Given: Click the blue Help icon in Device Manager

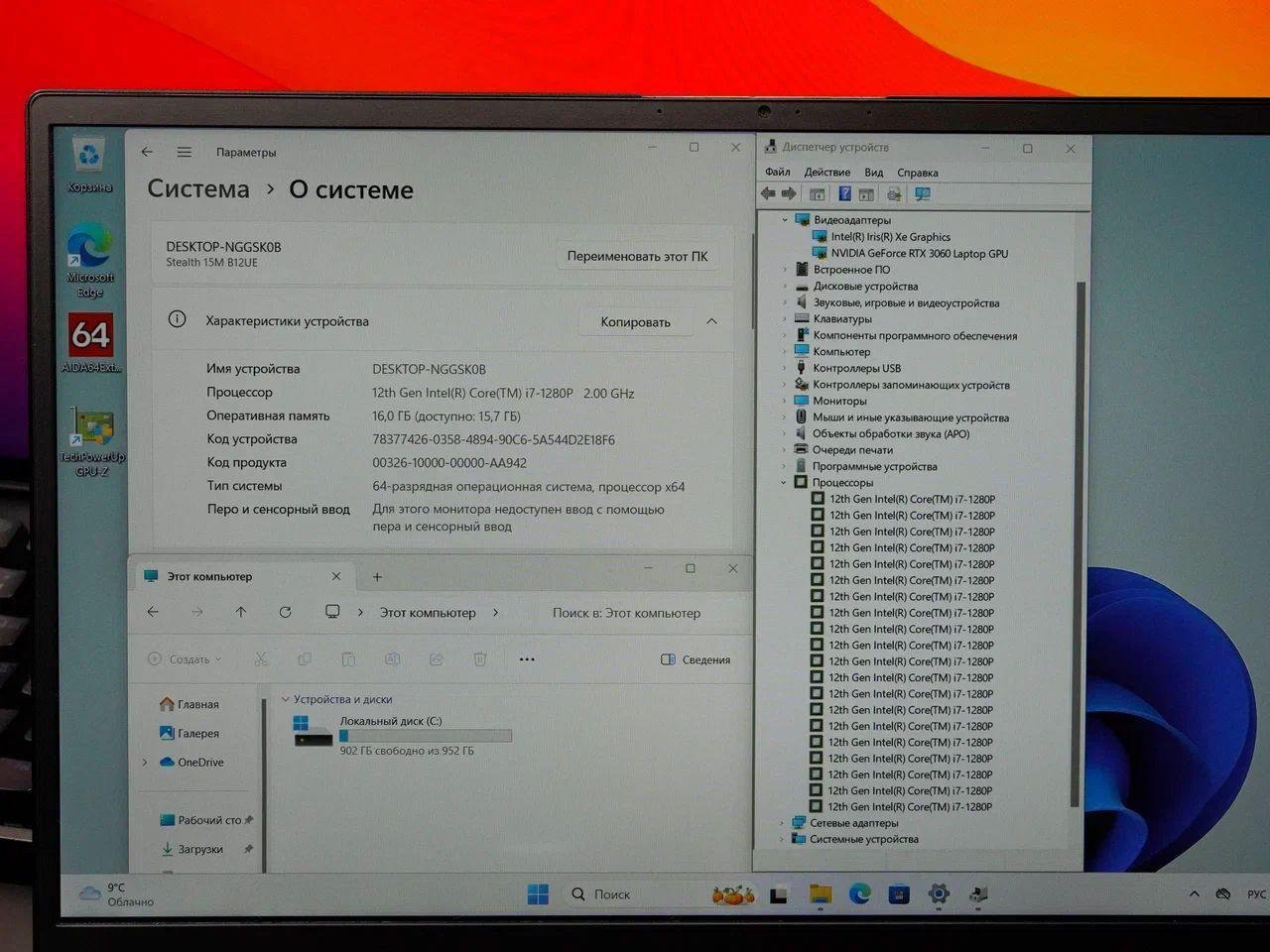Looking at the screenshot, I should tap(844, 194).
